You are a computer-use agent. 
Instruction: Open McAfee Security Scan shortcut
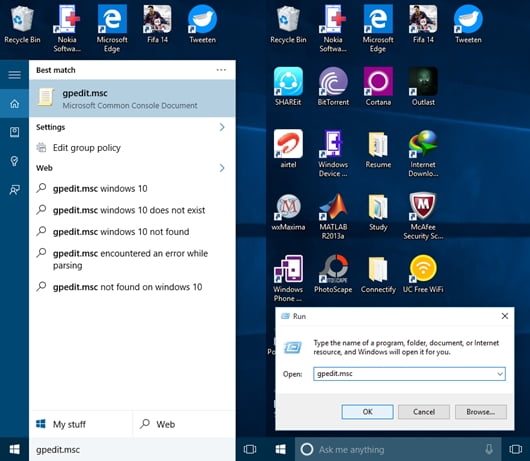click(x=423, y=216)
